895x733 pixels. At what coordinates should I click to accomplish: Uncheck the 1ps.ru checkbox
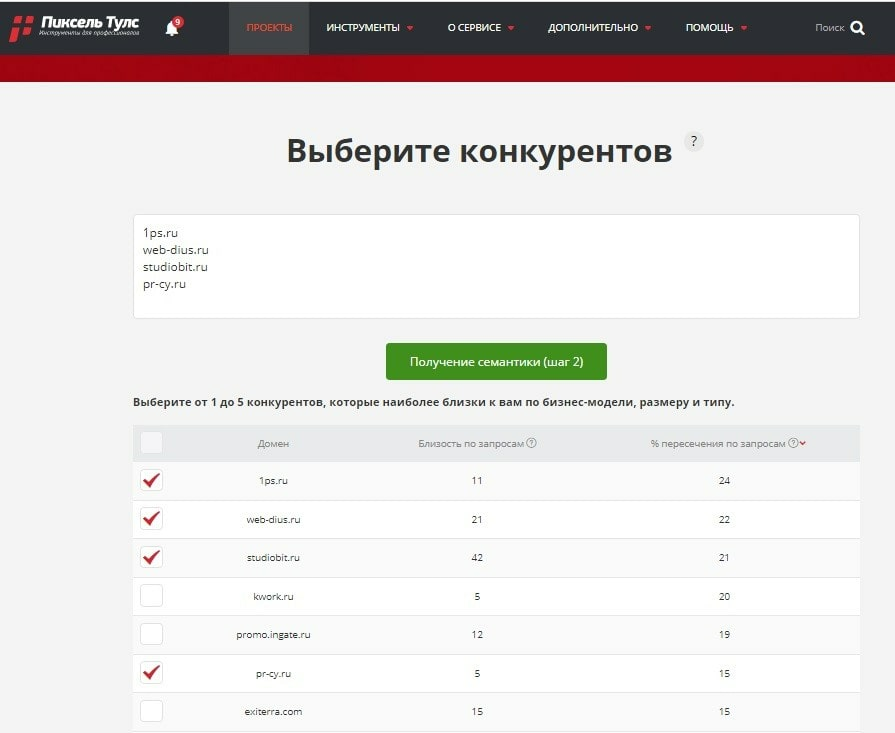point(151,480)
